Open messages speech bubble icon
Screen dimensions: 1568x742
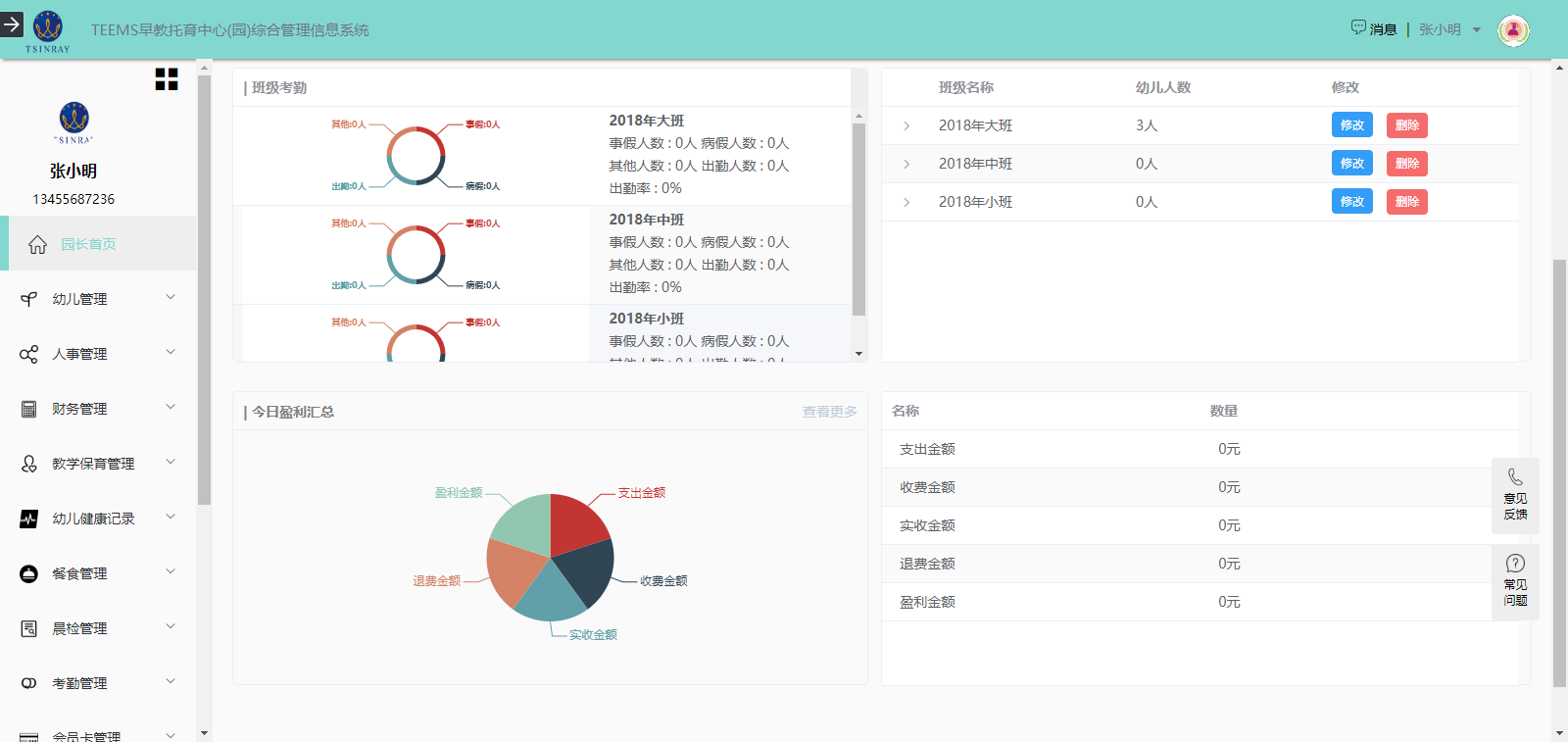(1357, 27)
